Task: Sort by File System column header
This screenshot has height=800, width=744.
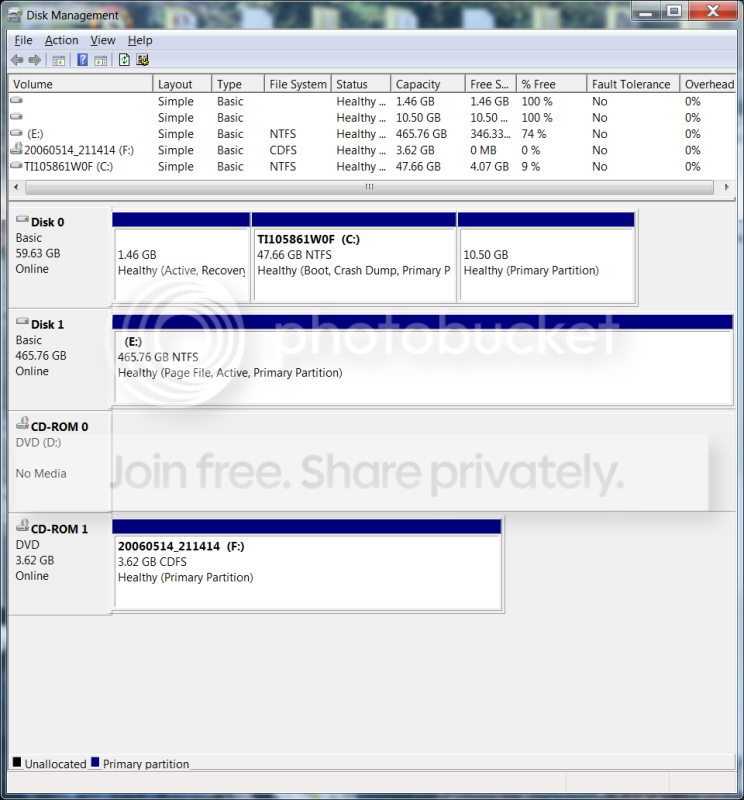Action: pos(297,84)
